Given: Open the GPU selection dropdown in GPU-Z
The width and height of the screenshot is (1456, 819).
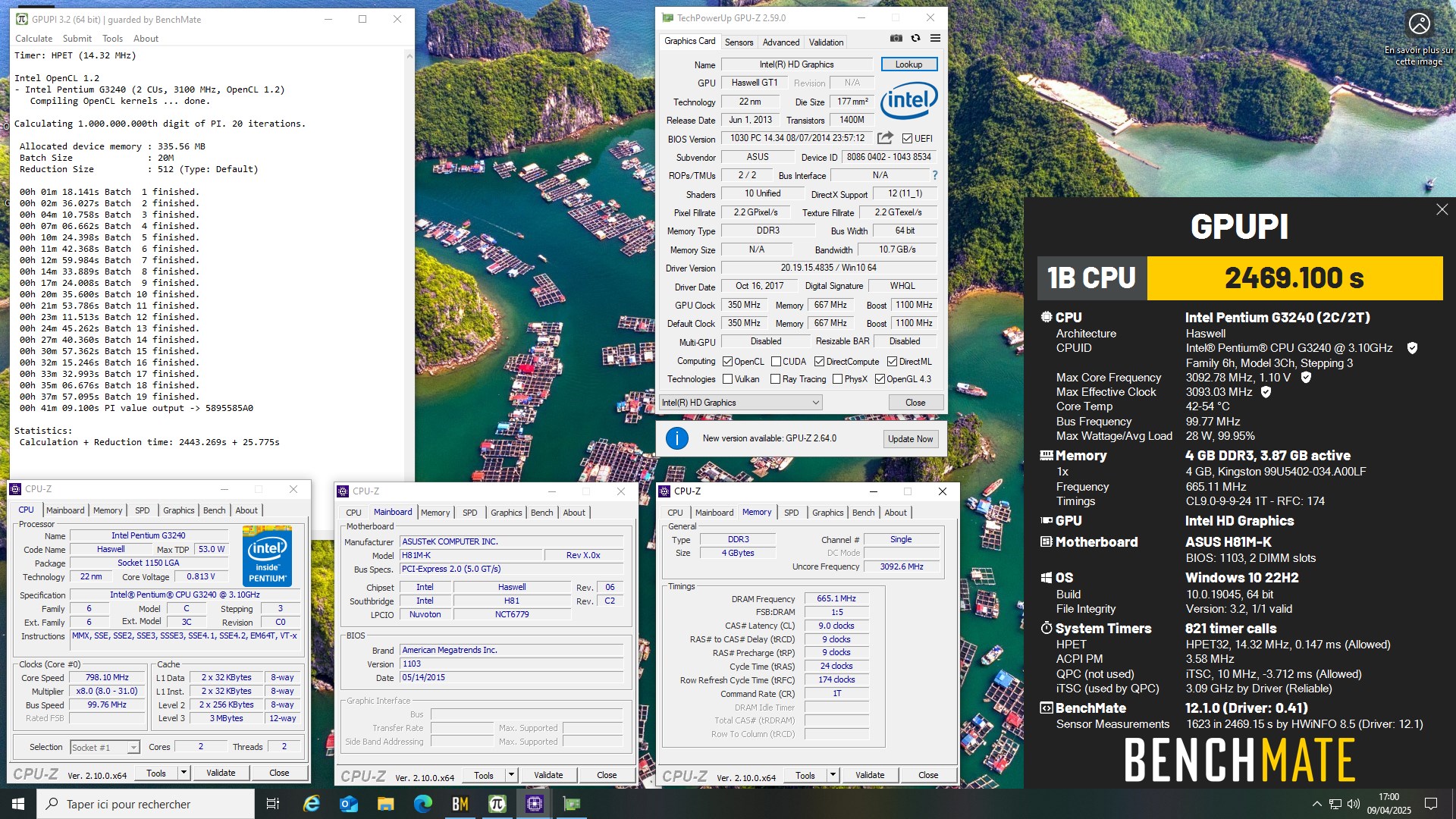Looking at the screenshot, I should pyautogui.click(x=740, y=403).
